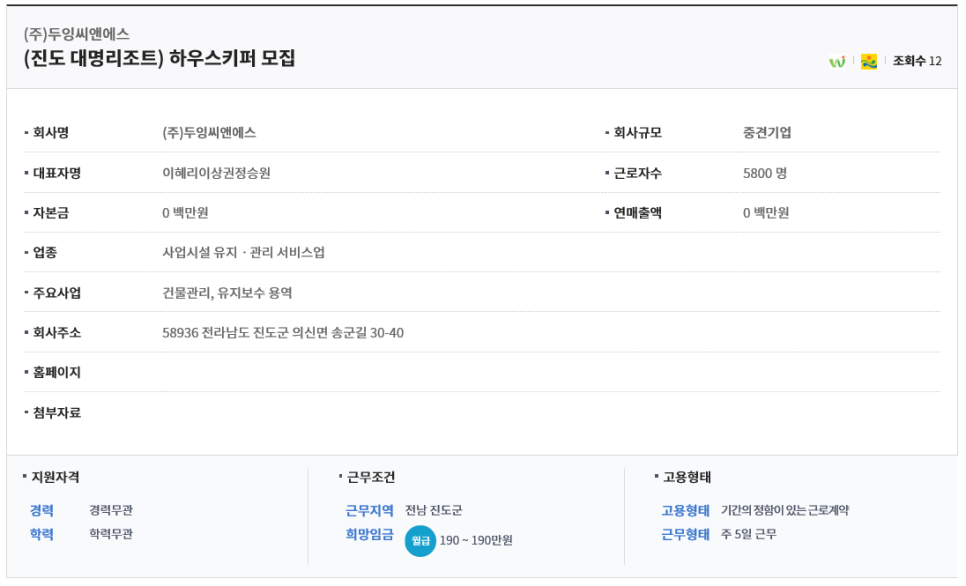Select the 주요사업 label
966x586 pixels.
57,293
